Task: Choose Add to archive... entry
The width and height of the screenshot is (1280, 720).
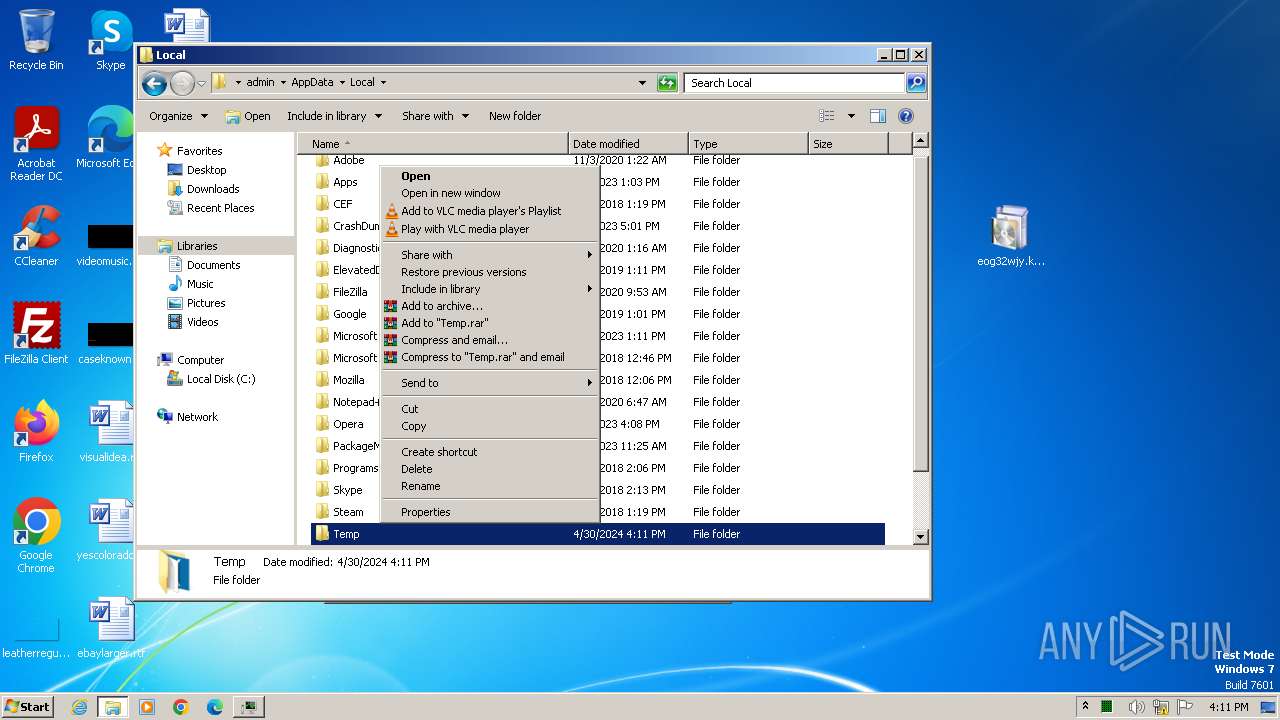Action: [490, 306]
